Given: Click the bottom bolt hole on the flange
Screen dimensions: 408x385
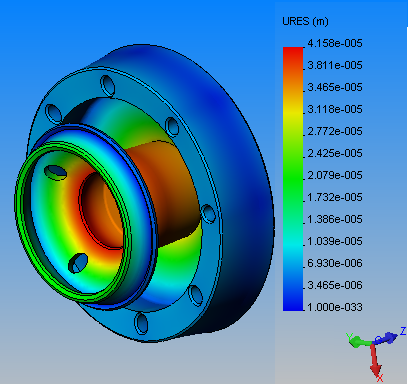Looking at the screenshot, I should pos(141,323).
